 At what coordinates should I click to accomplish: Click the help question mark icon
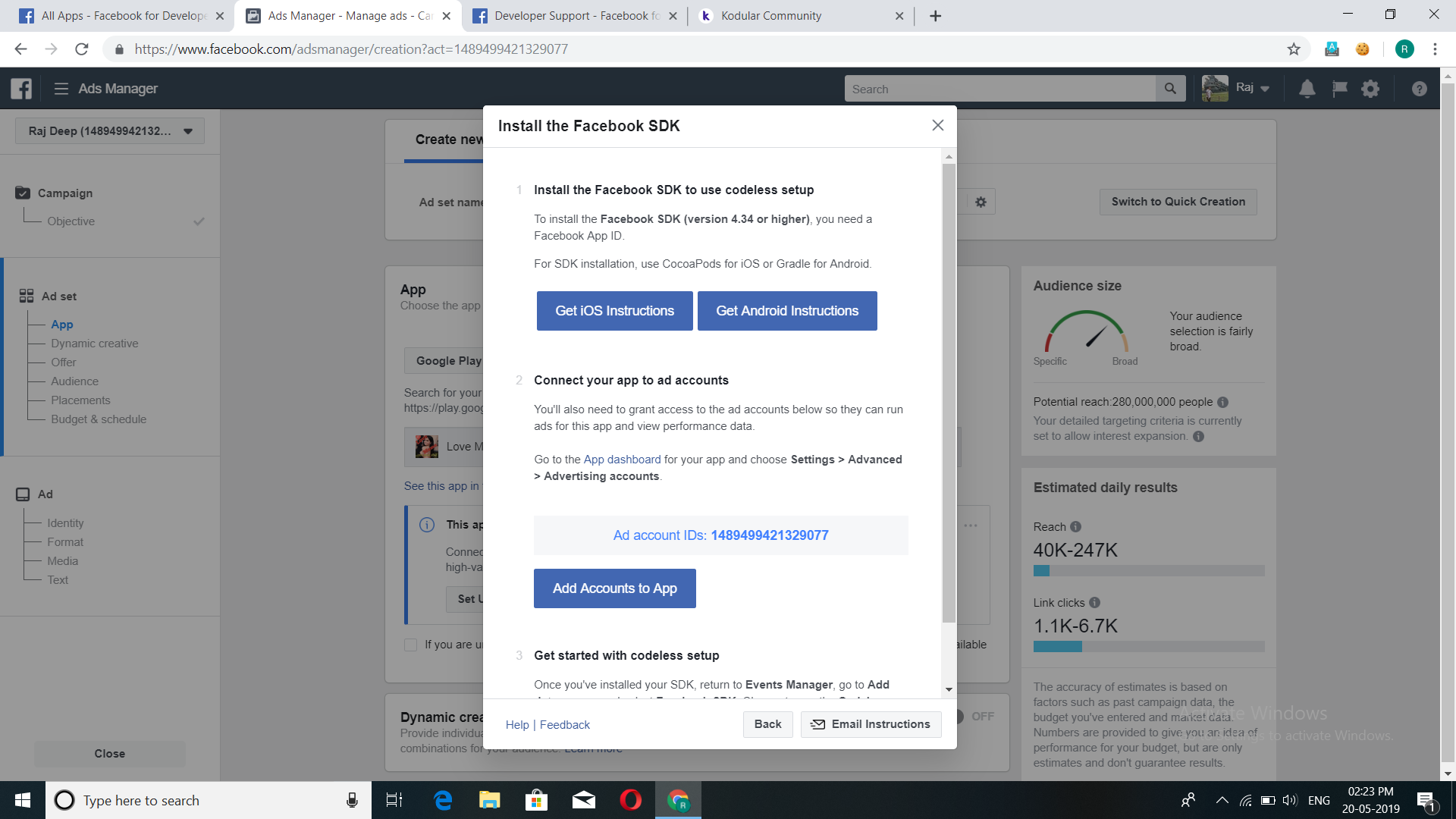pos(1419,89)
